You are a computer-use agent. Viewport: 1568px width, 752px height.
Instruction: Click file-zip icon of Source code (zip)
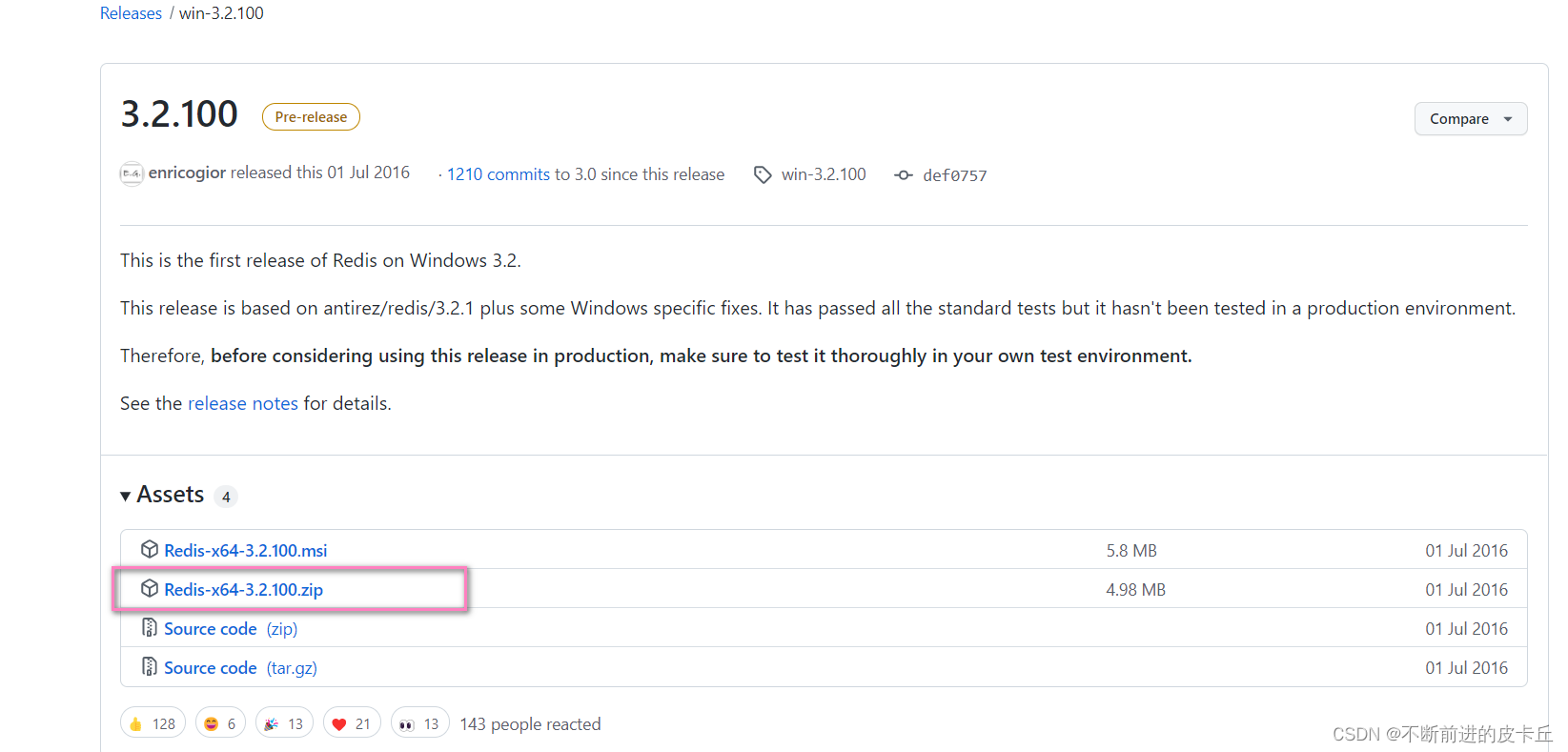150,627
